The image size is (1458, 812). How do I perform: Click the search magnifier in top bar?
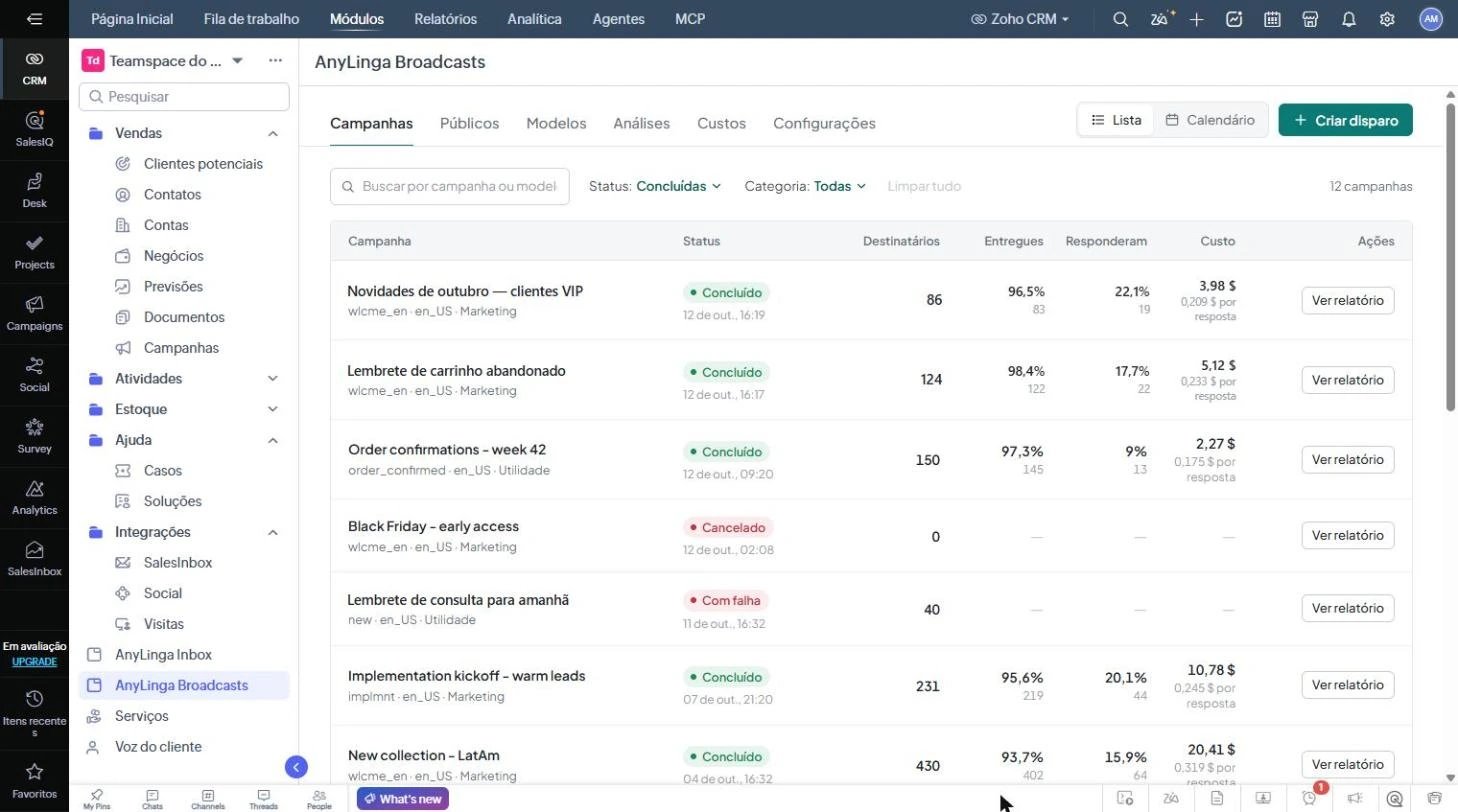coord(1121,19)
